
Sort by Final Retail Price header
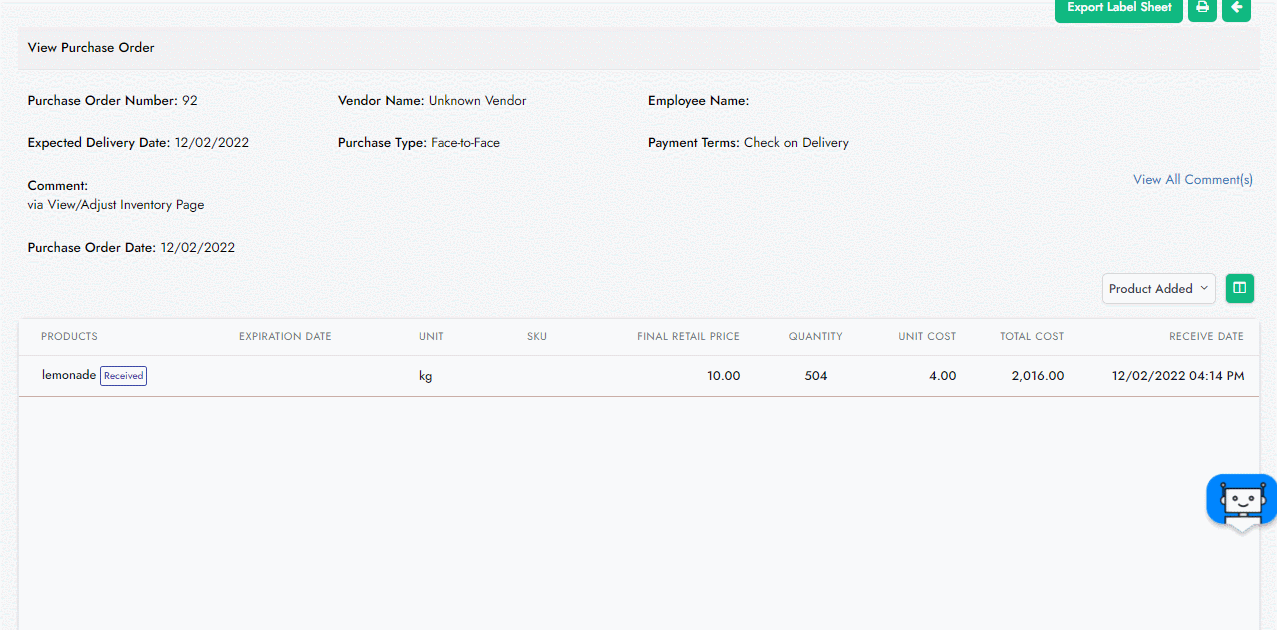point(688,337)
